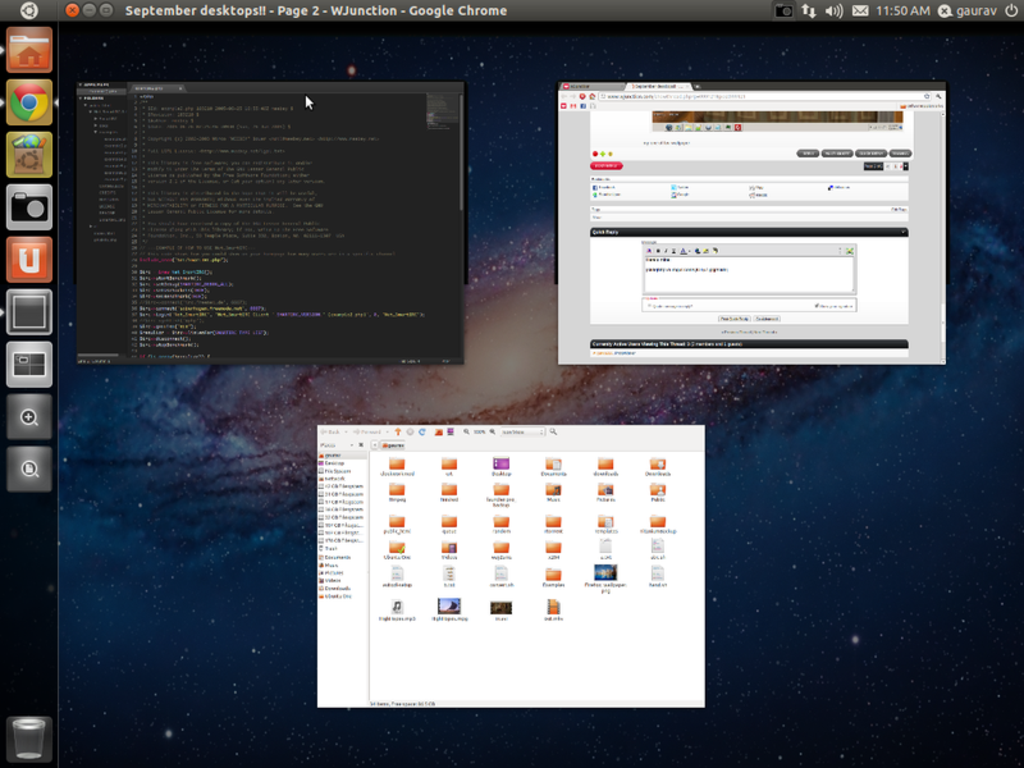This screenshot has width=1024, height=768.
Task: Open the Home Folder launcher icon
Action: (x=29, y=50)
